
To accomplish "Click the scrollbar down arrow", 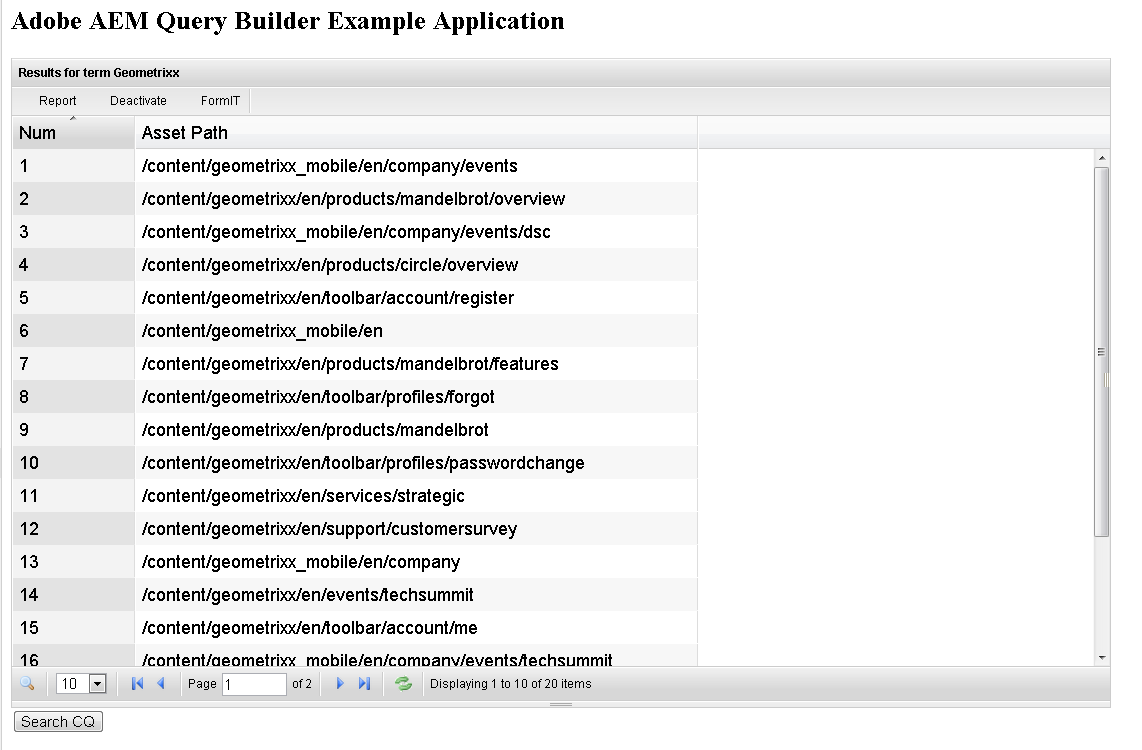I will (1102, 658).
